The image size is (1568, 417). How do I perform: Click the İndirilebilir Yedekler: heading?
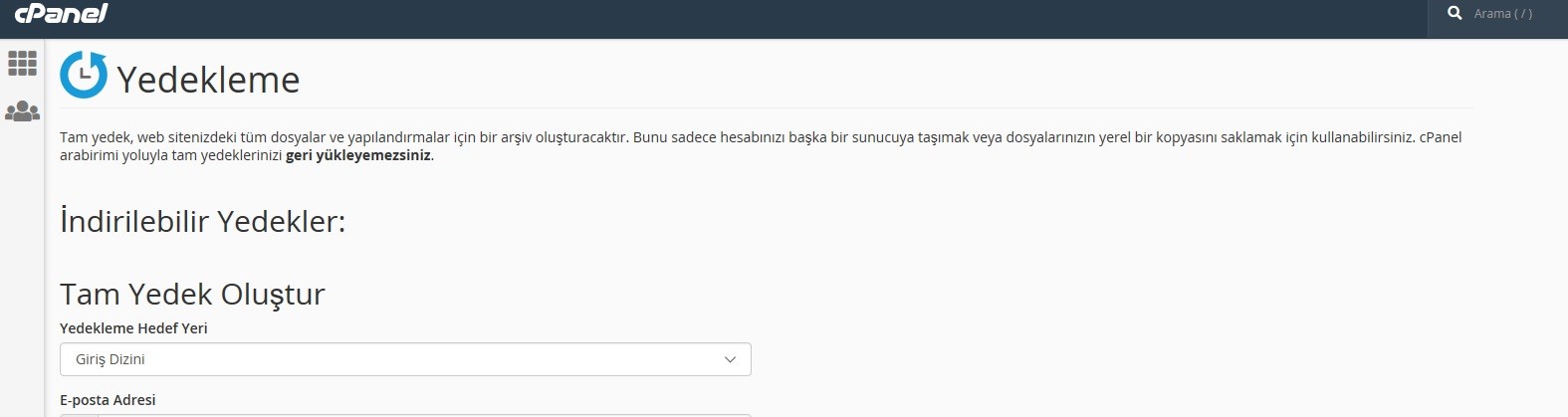pos(203,220)
